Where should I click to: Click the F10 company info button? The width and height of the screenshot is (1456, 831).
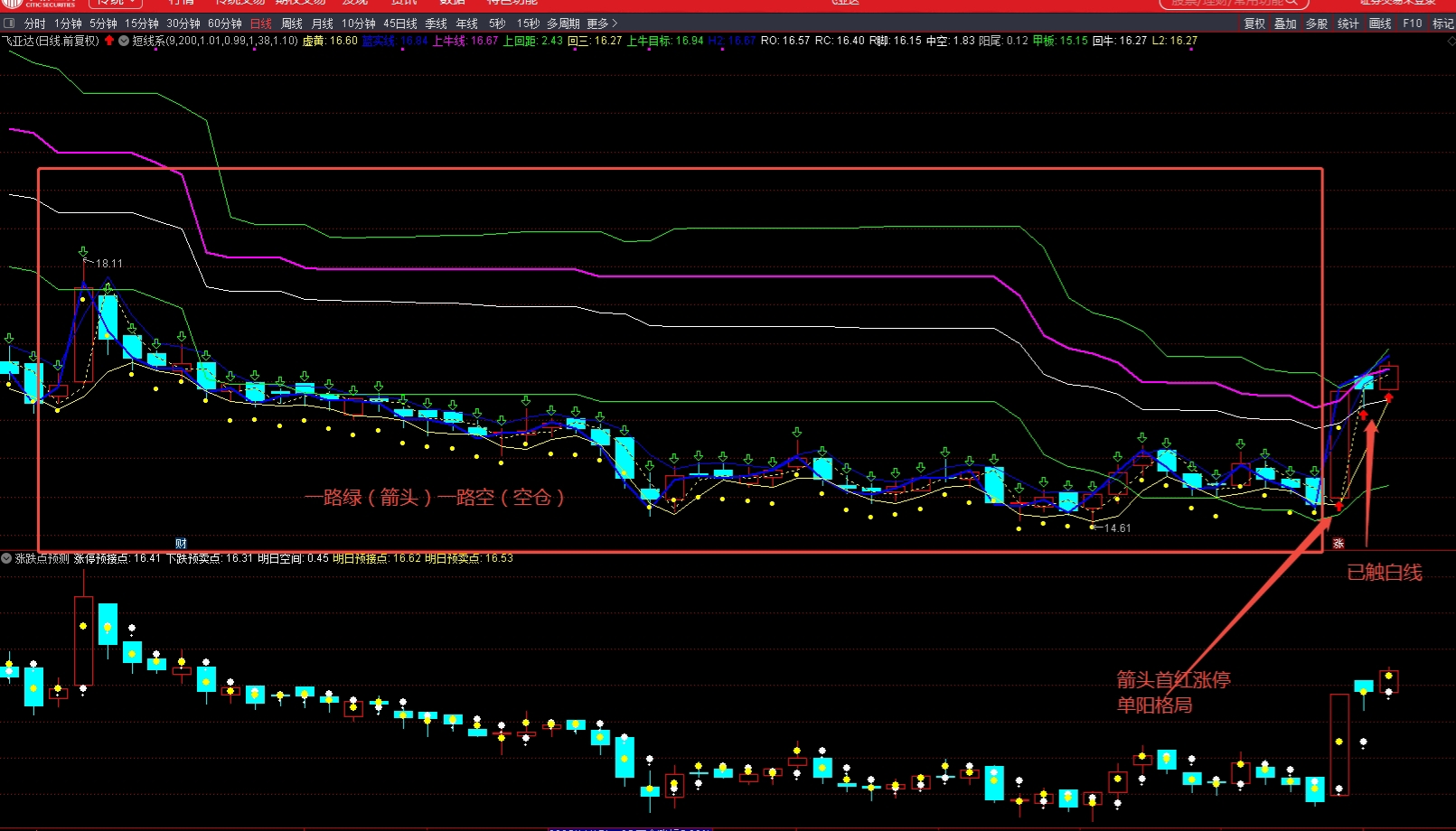(x=1413, y=23)
